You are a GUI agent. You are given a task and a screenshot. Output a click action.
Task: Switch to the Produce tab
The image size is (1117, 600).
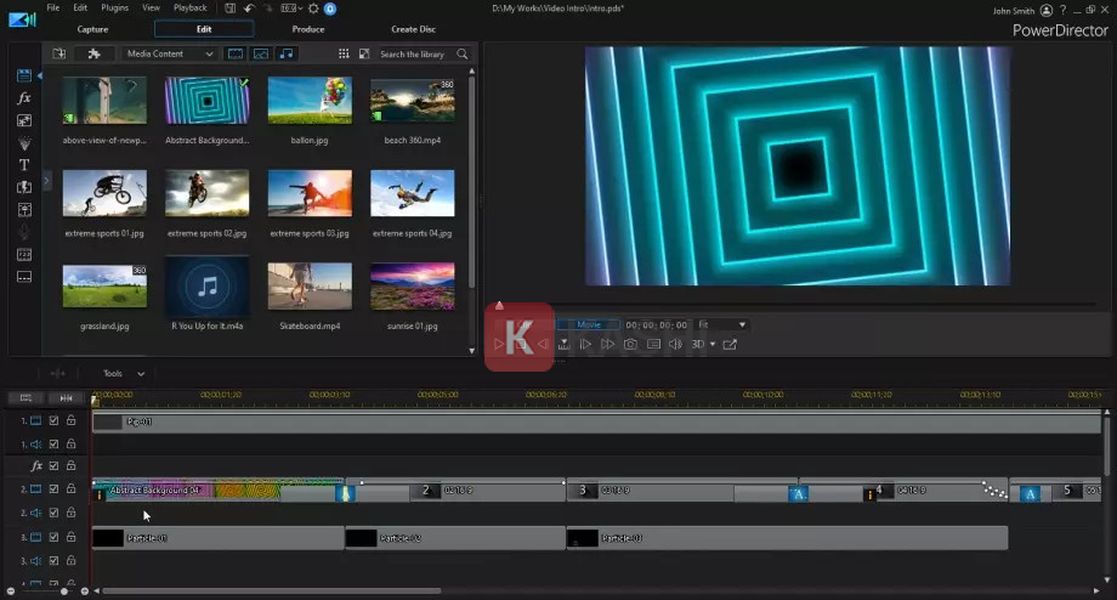[x=308, y=29]
